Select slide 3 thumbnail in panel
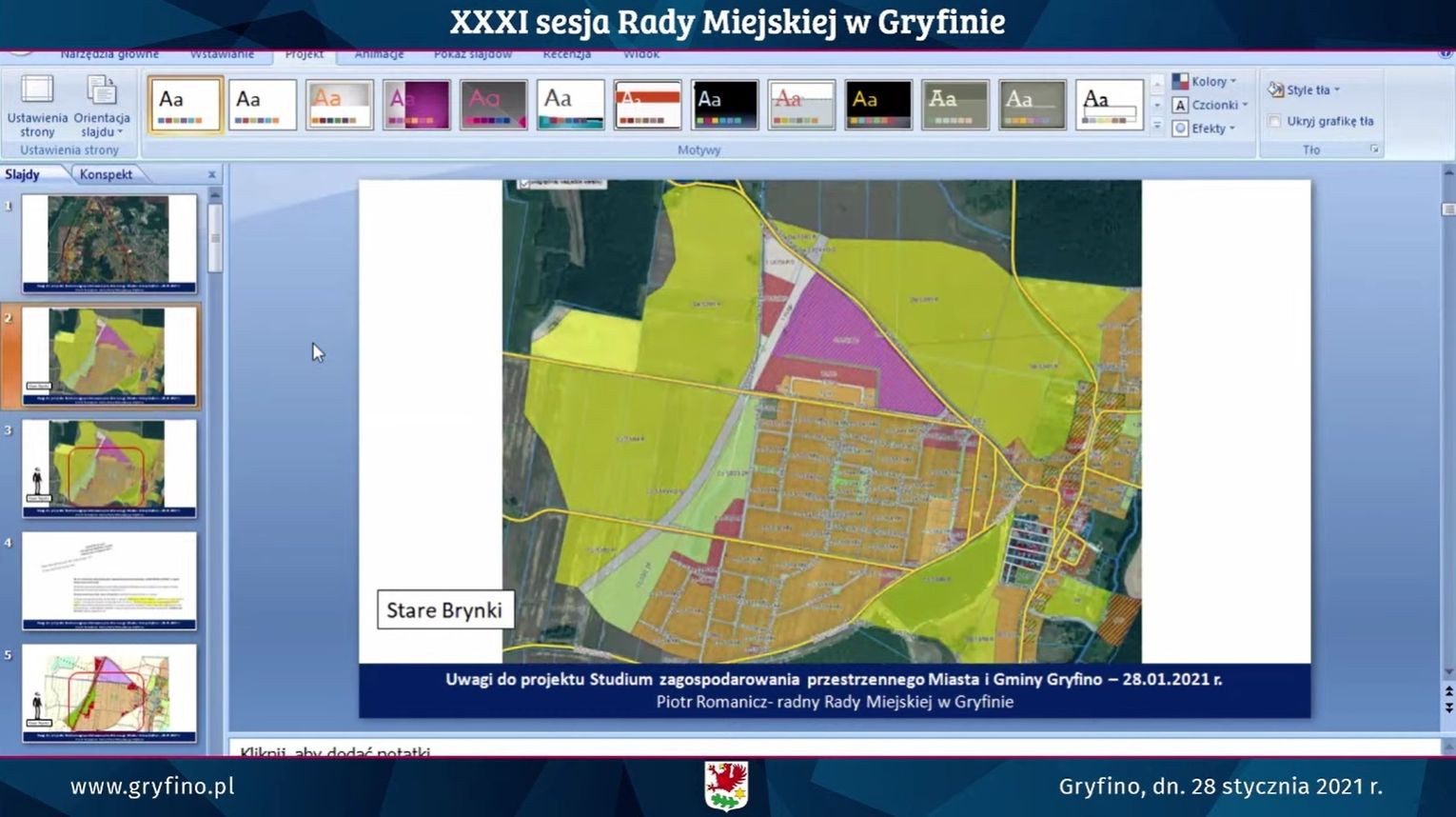Screen dimensions: 1456x817 109,468
